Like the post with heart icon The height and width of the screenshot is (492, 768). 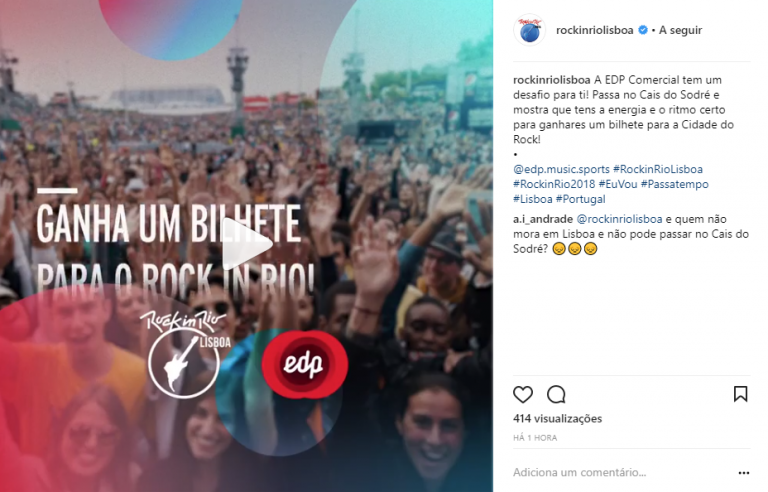[x=523, y=394]
